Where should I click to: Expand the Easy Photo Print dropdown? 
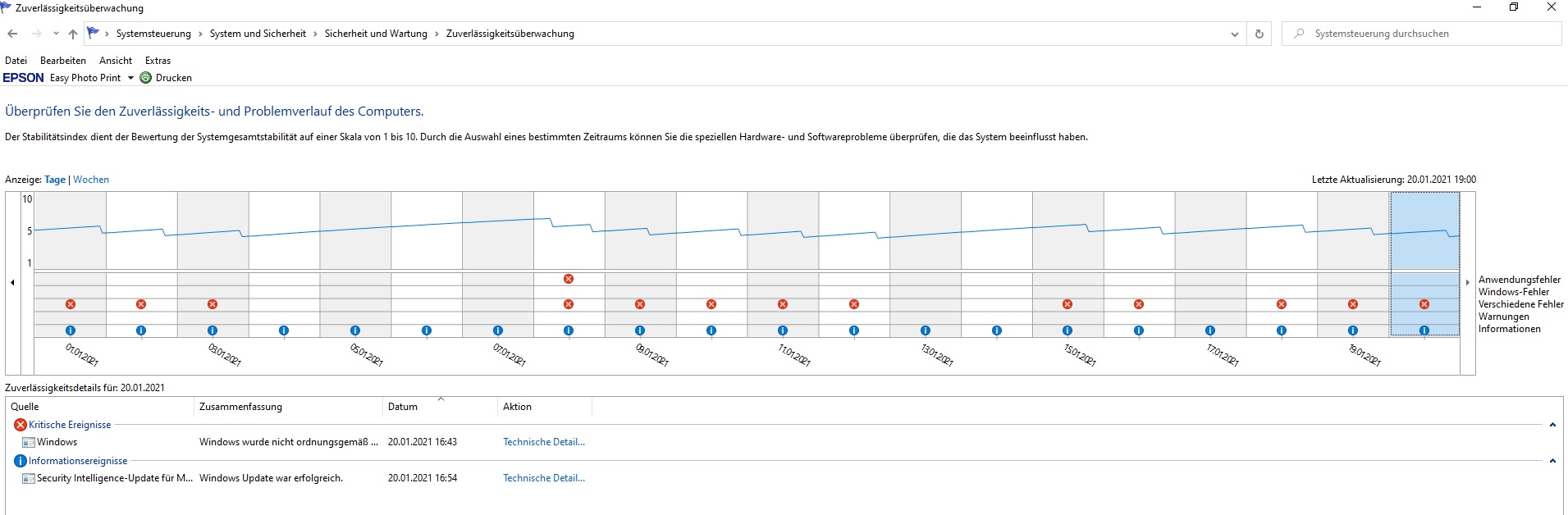130,78
